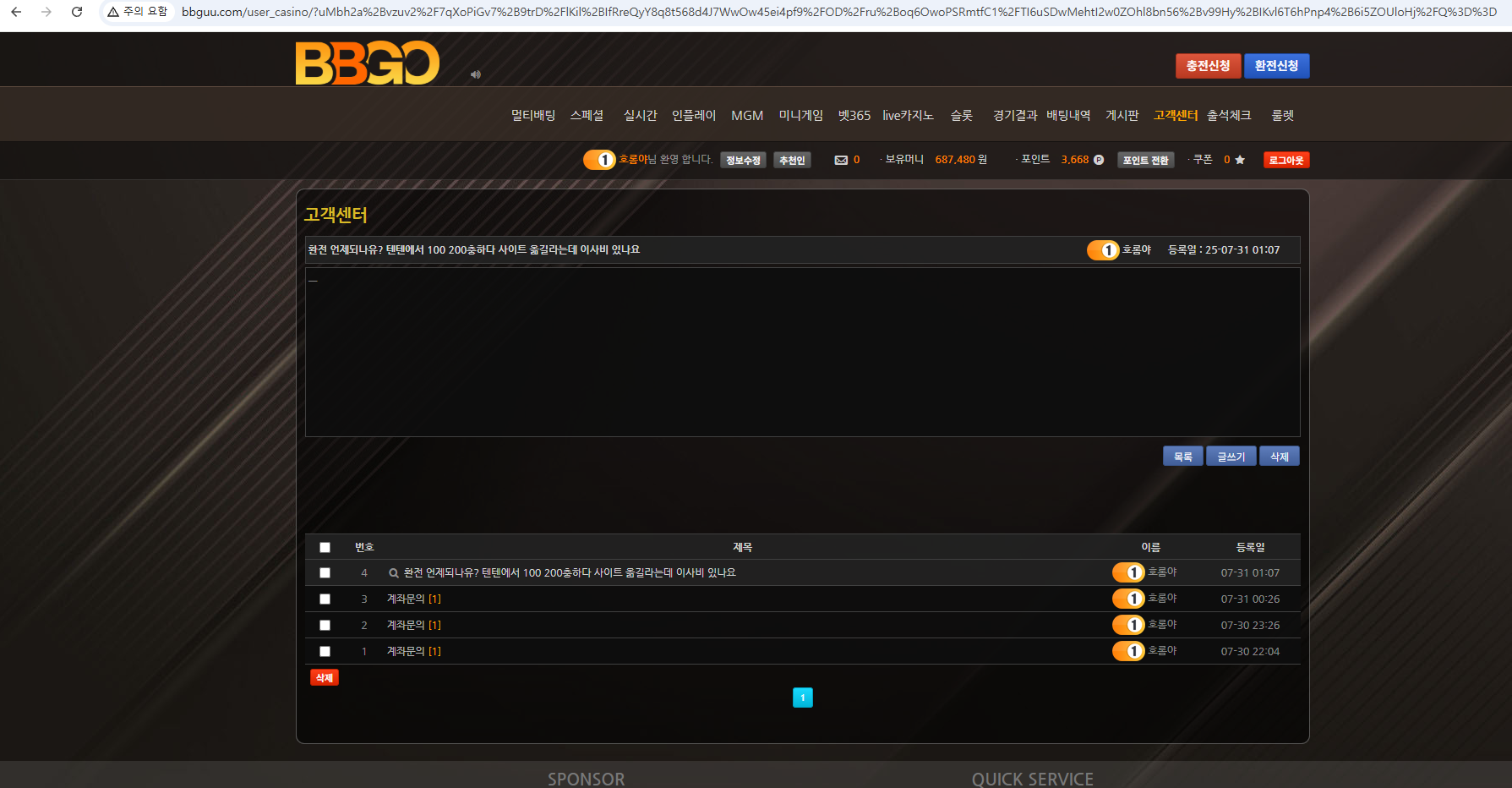The width and height of the screenshot is (1512, 788).
Task: Open the live카지노 menu
Action: (908, 115)
